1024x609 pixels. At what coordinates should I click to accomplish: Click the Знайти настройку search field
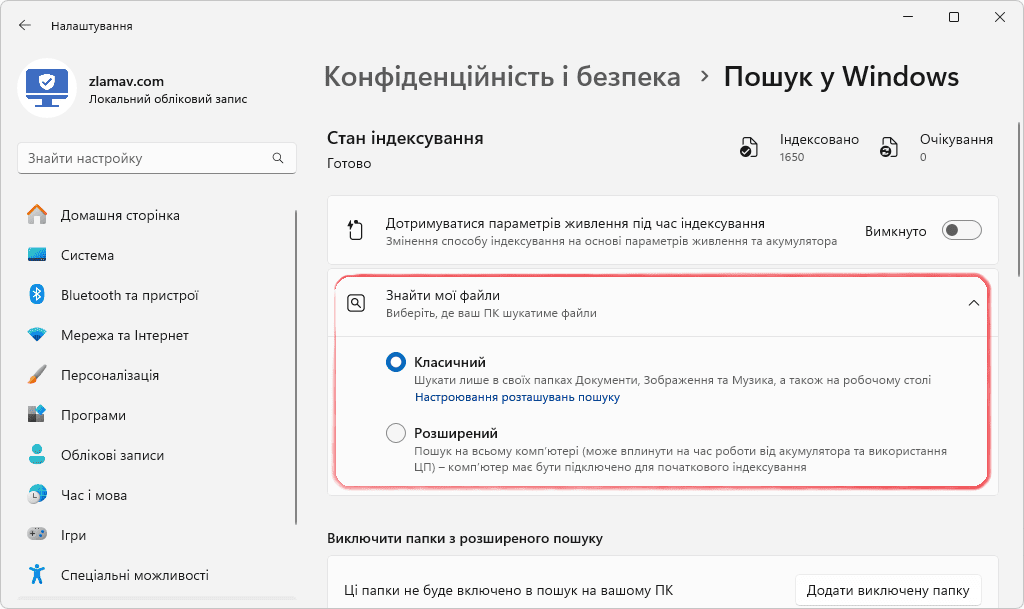[157, 159]
